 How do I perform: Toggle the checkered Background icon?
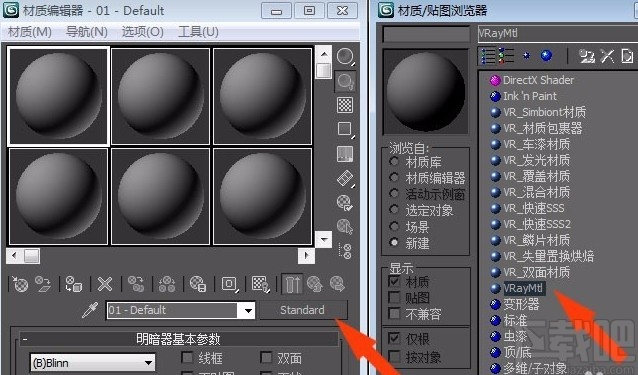click(345, 105)
